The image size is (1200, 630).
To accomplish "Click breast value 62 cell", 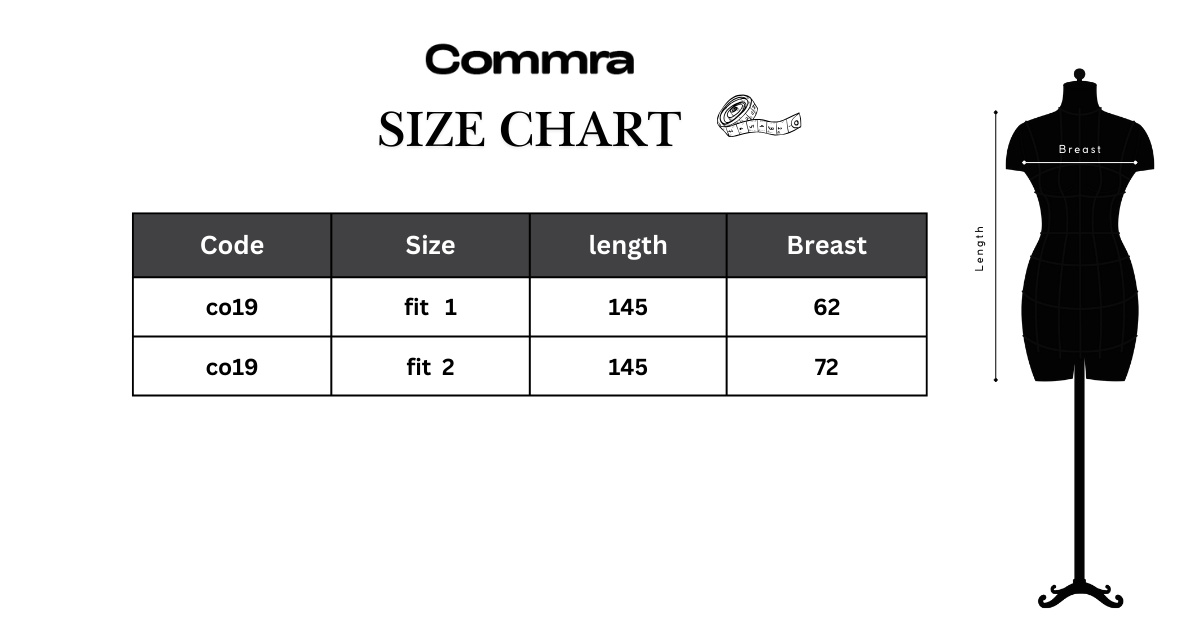I will coord(827,307).
